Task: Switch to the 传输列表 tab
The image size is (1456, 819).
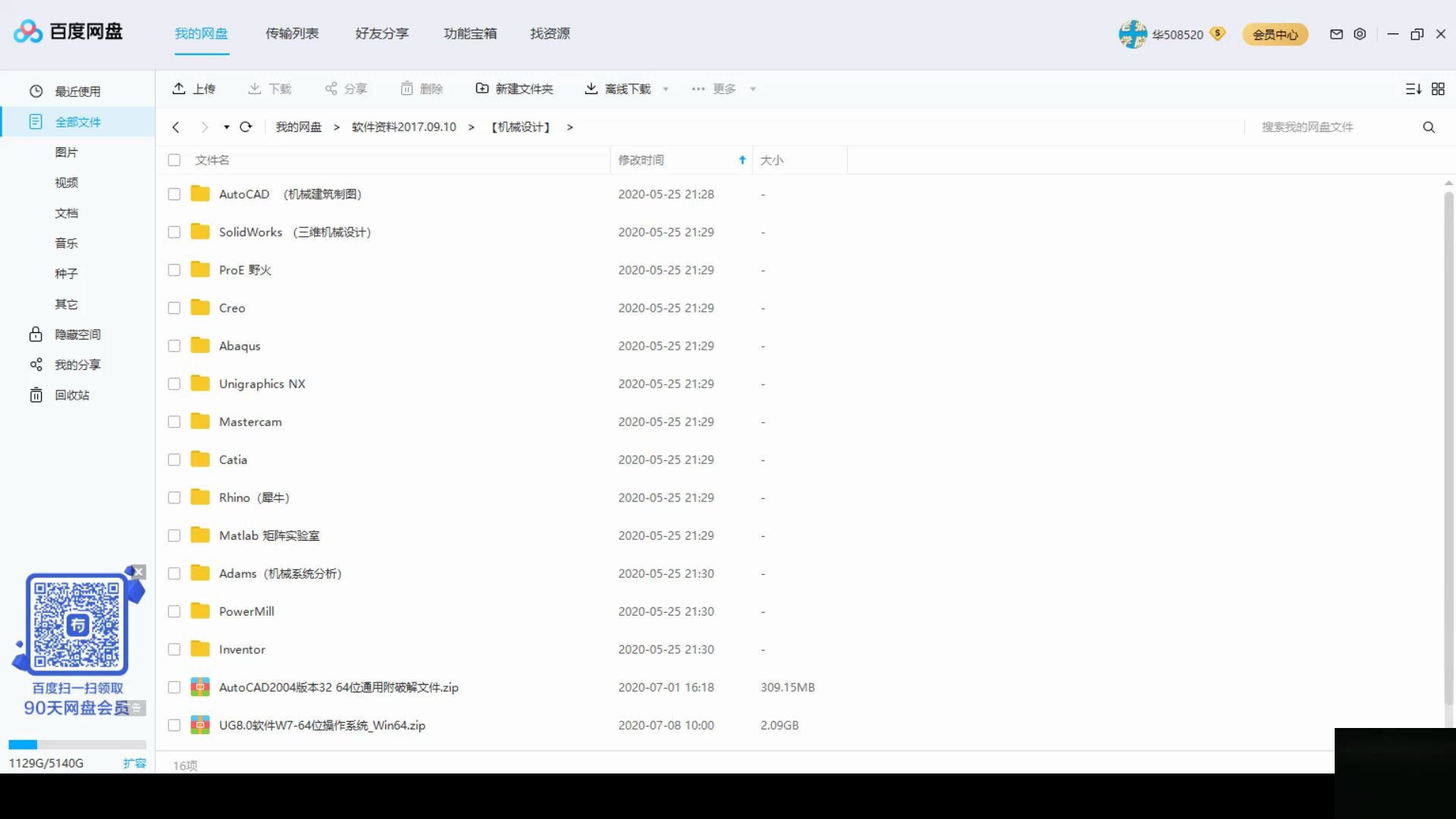Action: tap(292, 33)
